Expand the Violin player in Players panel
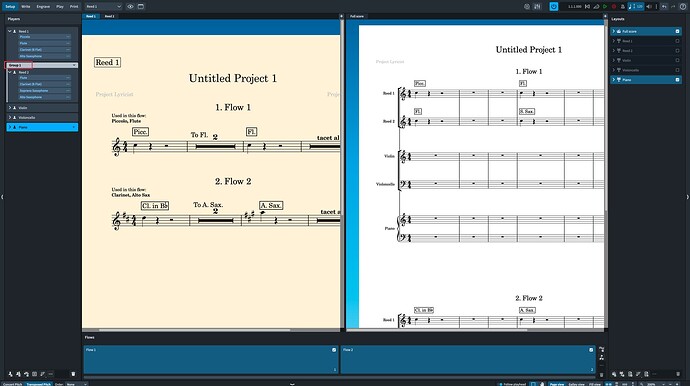690x386 pixels. click(10, 107)
